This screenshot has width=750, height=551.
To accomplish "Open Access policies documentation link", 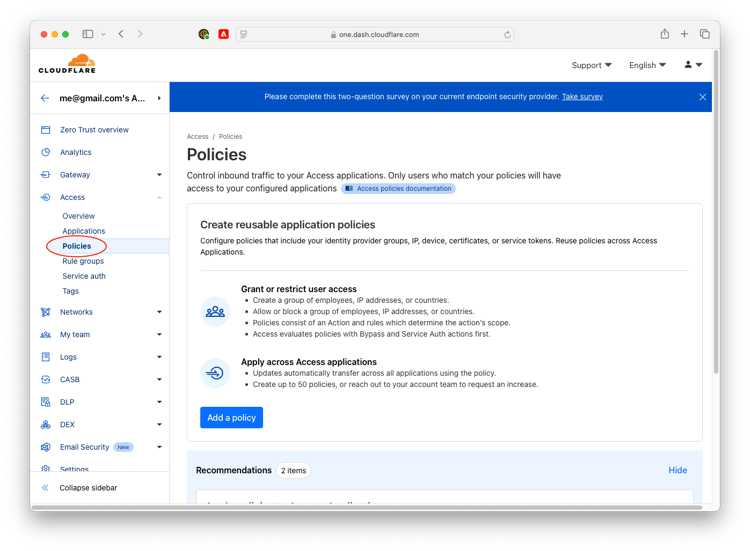I will [398, 188].
